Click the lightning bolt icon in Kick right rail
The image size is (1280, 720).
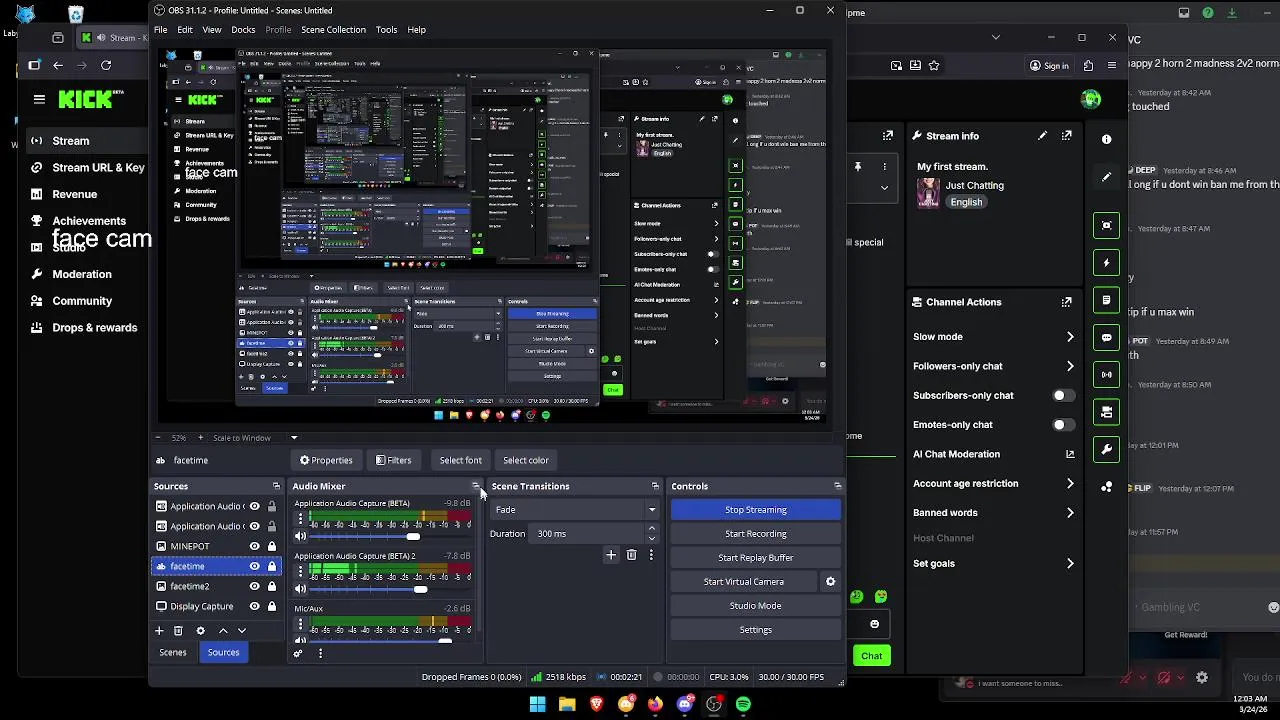(x=1106, y=263)
